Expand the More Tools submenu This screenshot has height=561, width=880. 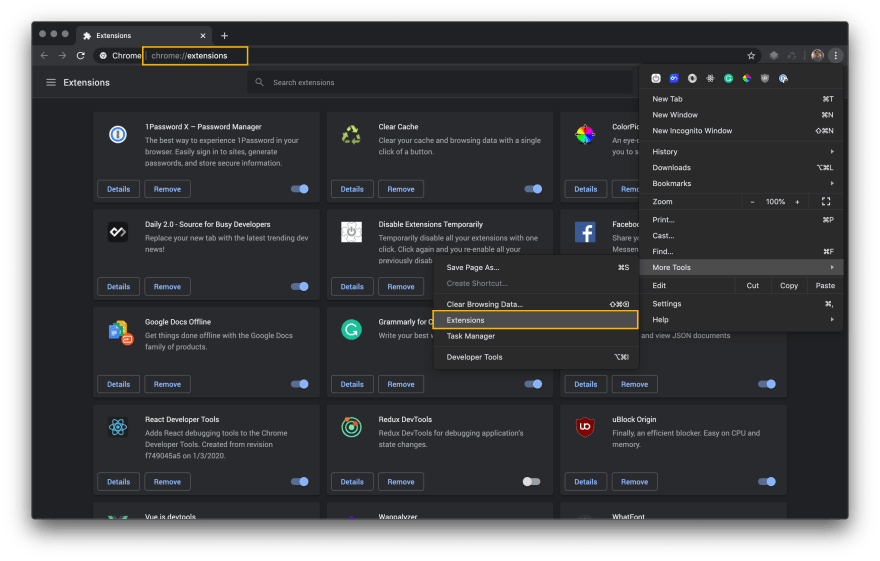pos(741,268)
